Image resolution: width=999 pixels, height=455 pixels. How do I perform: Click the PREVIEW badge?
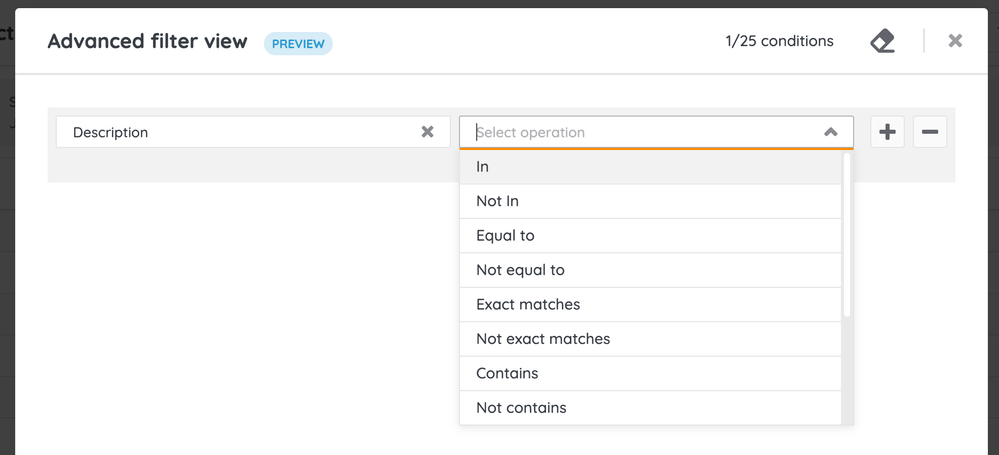pos(298,43)
